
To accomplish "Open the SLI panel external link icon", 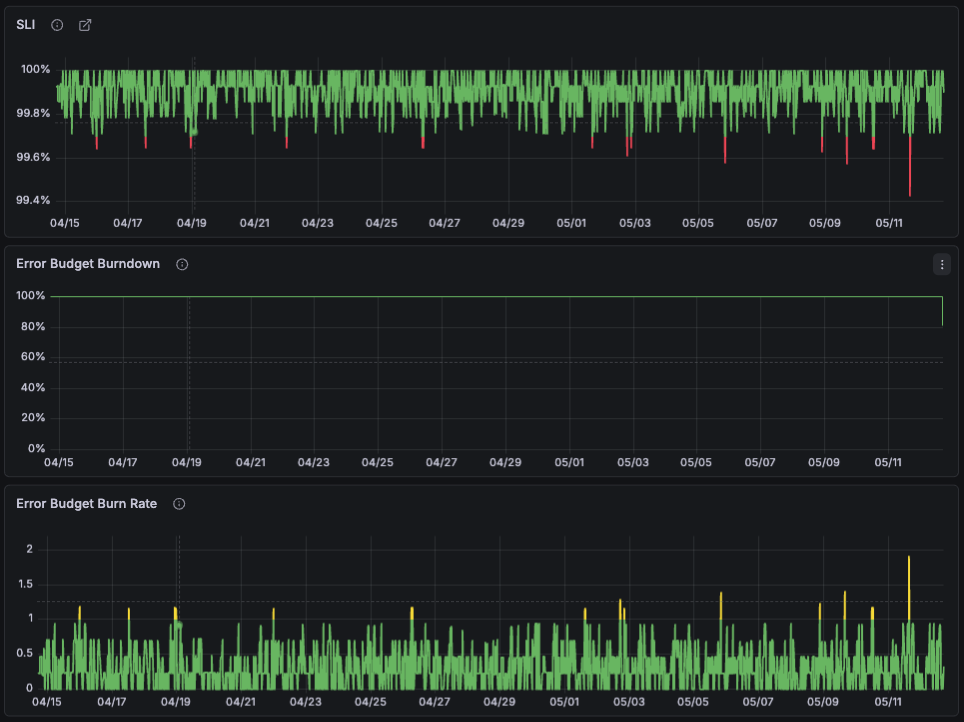I will tap(85, 25).
